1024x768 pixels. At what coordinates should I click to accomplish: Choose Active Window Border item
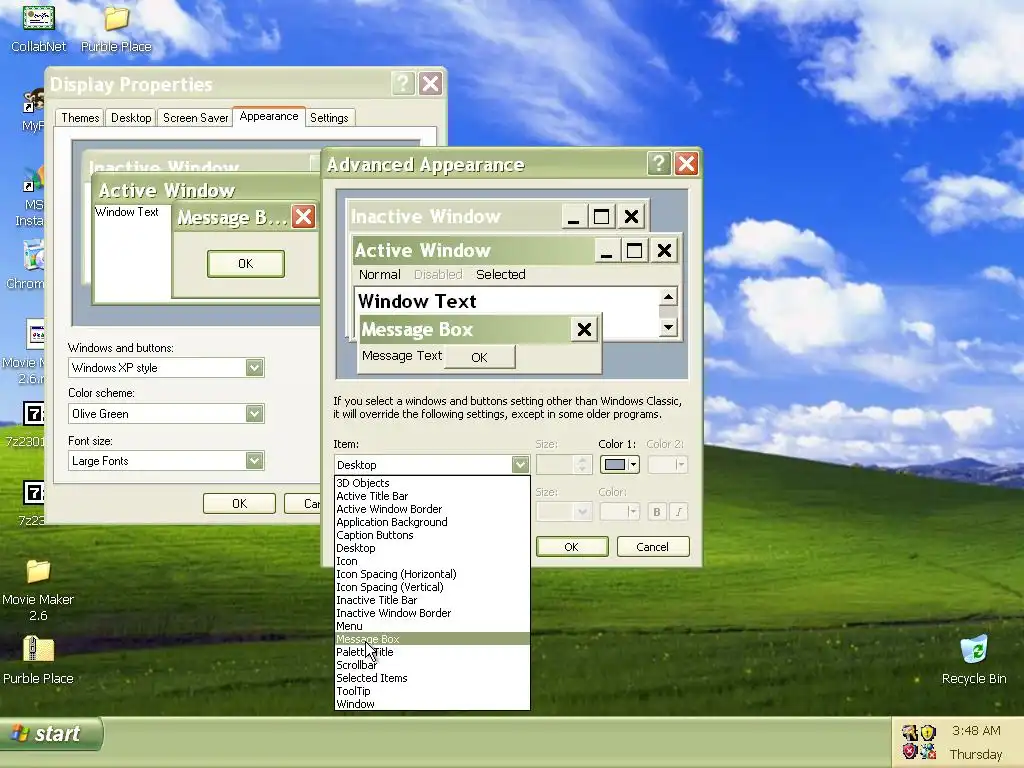coord(432,509)
